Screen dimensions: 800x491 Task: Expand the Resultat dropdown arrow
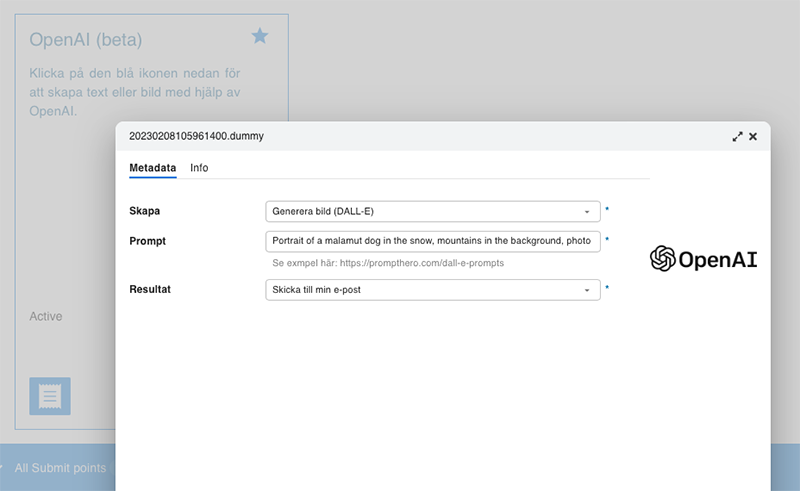click(587, 290)
